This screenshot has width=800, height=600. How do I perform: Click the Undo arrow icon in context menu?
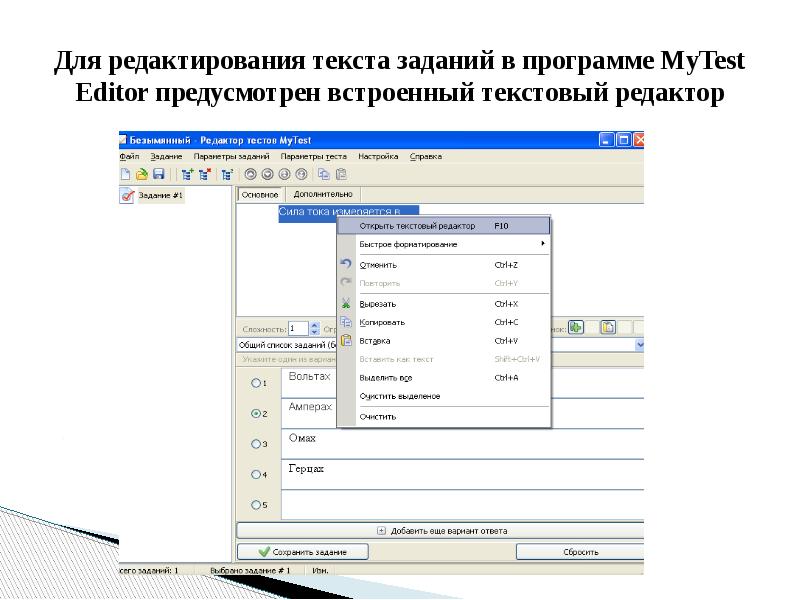pos(346,264)
